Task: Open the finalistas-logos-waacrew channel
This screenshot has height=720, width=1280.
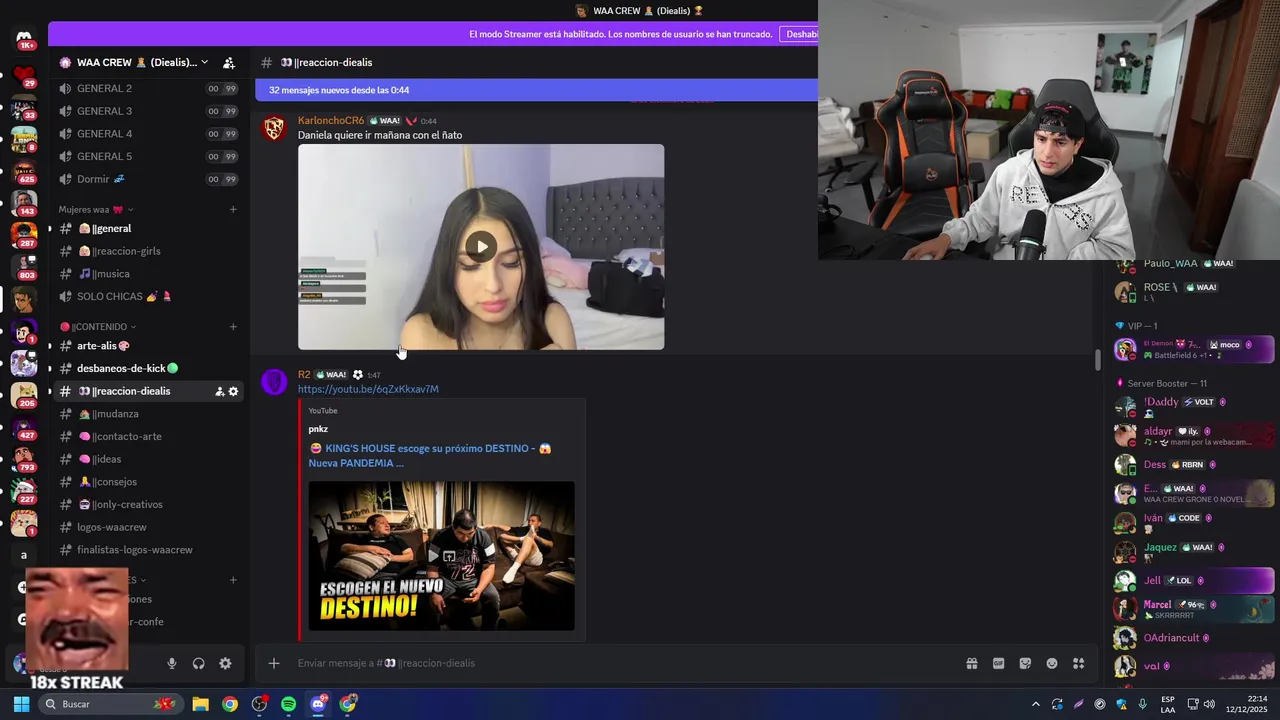Action: click(147, 550)
